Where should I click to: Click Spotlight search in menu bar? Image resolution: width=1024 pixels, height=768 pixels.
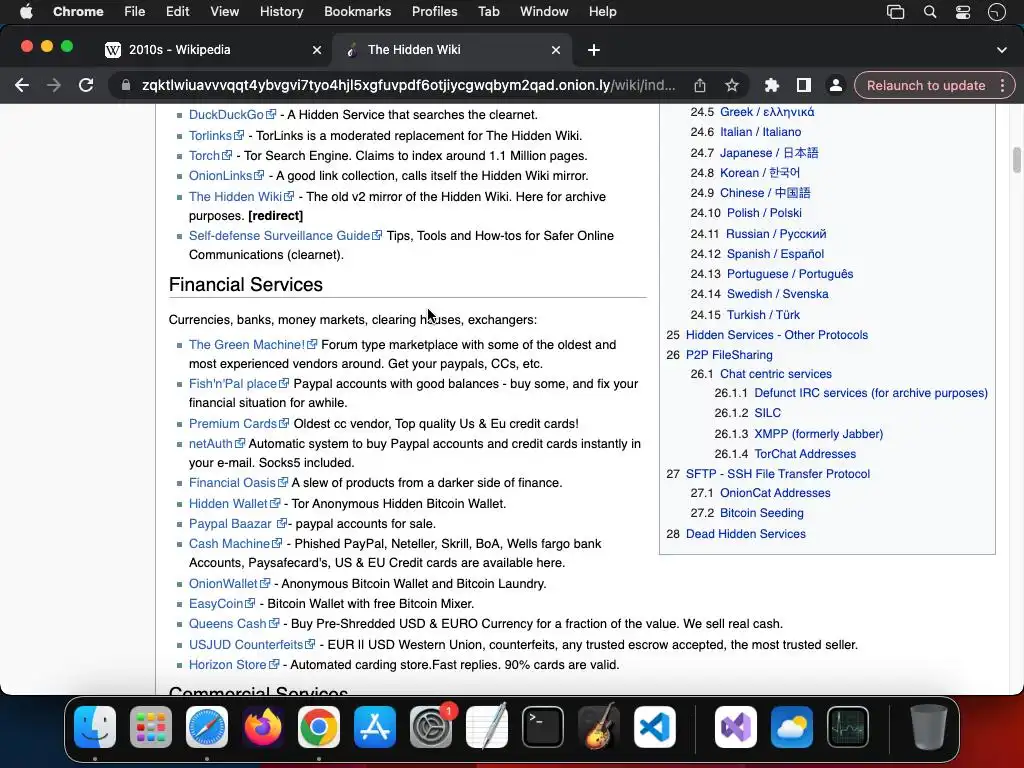930,12
